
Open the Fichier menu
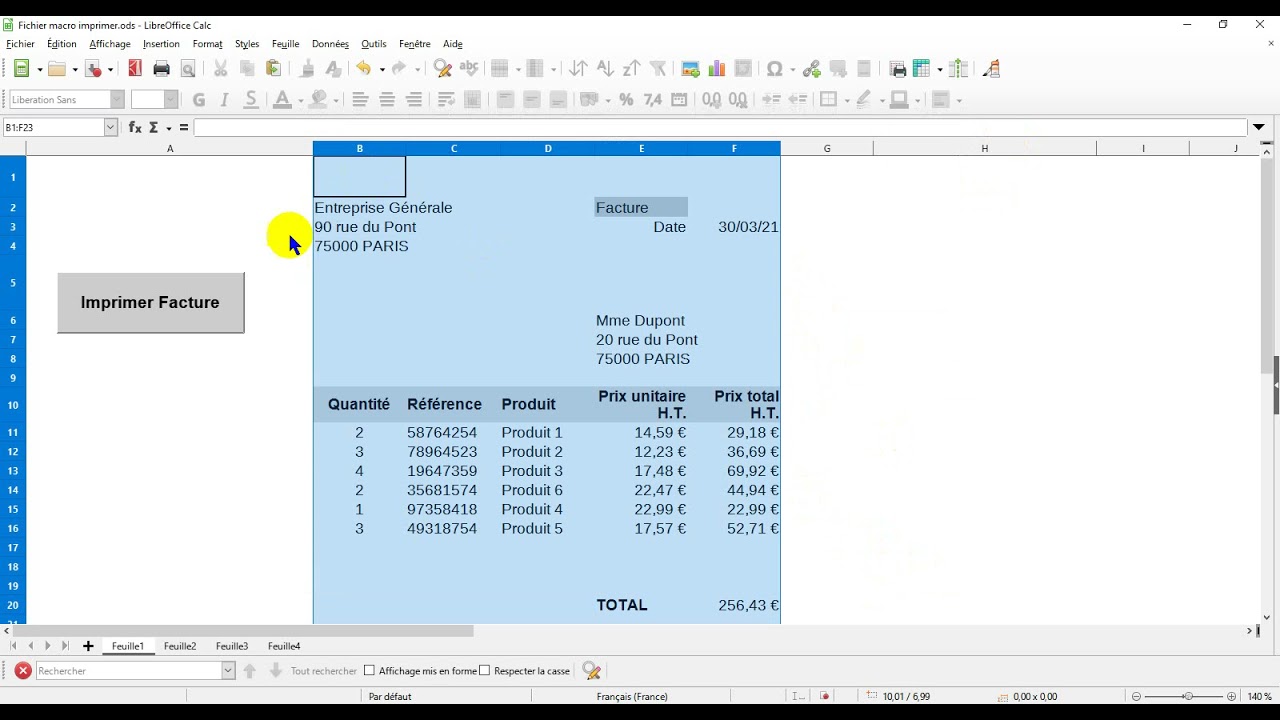click(x=20, y=44)
